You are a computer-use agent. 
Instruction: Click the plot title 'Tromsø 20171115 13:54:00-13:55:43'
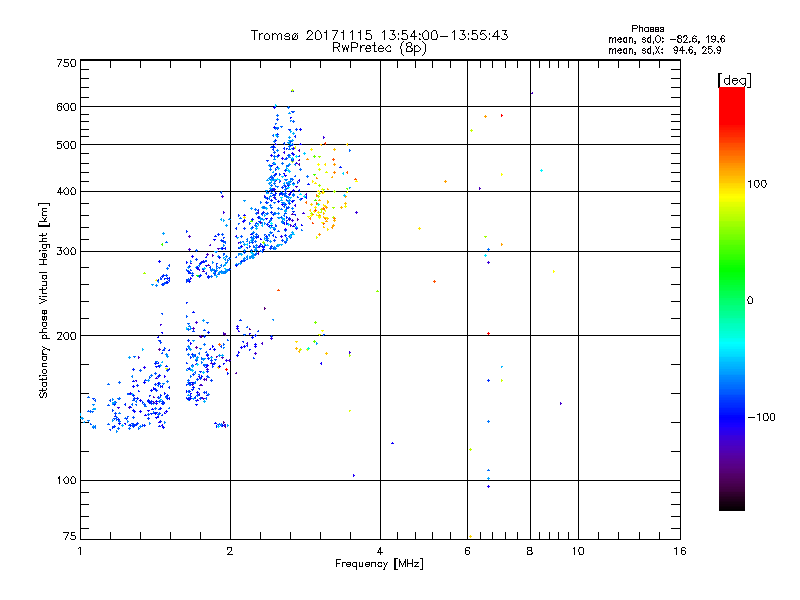pyautogui.click(x=379, y=35)
